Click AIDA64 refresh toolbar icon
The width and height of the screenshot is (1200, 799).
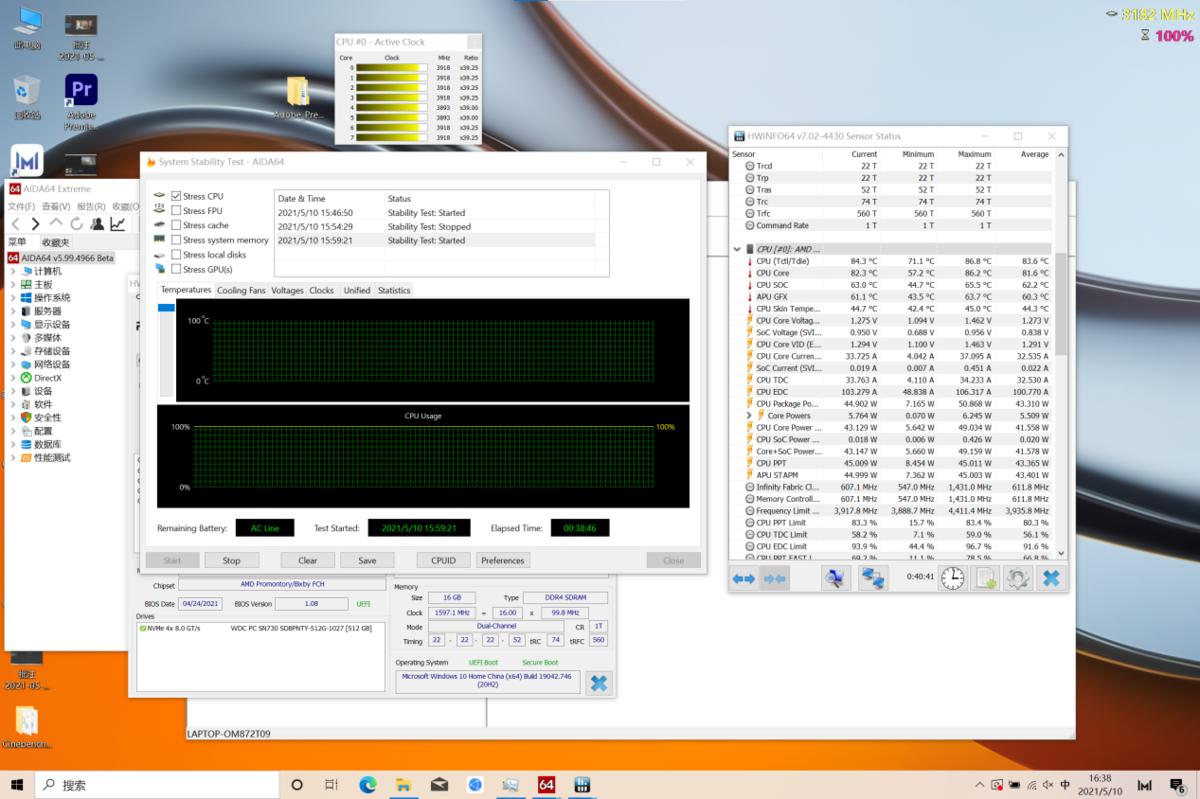click(78, 224)
